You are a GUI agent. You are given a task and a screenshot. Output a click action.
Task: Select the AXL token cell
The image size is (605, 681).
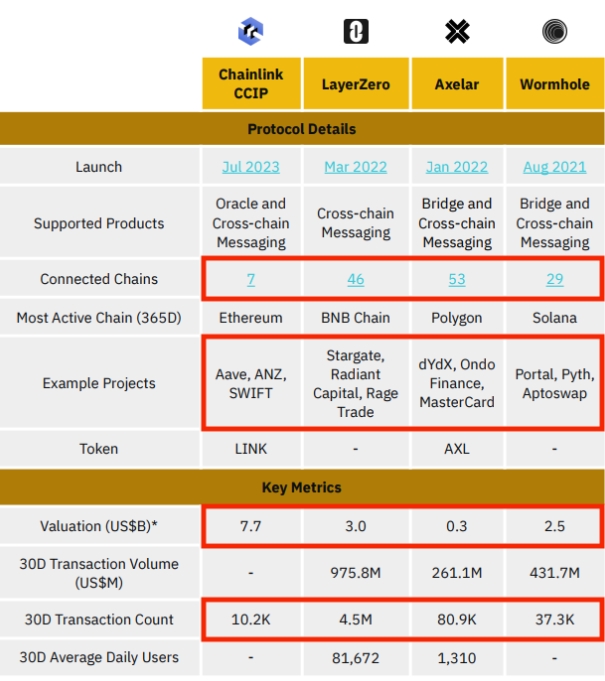[x=457, y=449]
